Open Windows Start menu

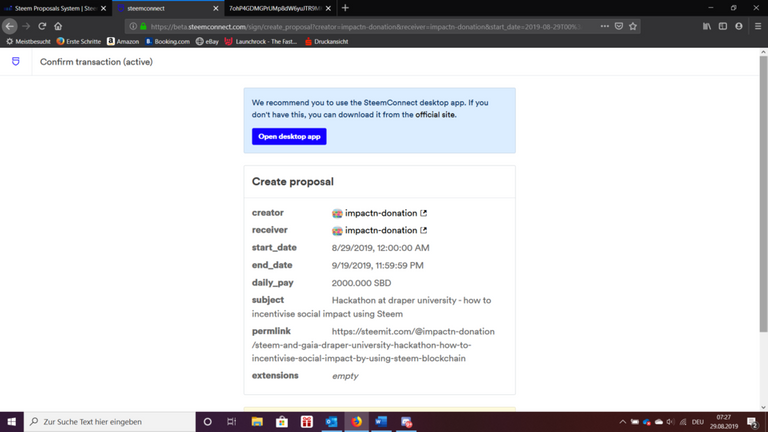(12, 422)
